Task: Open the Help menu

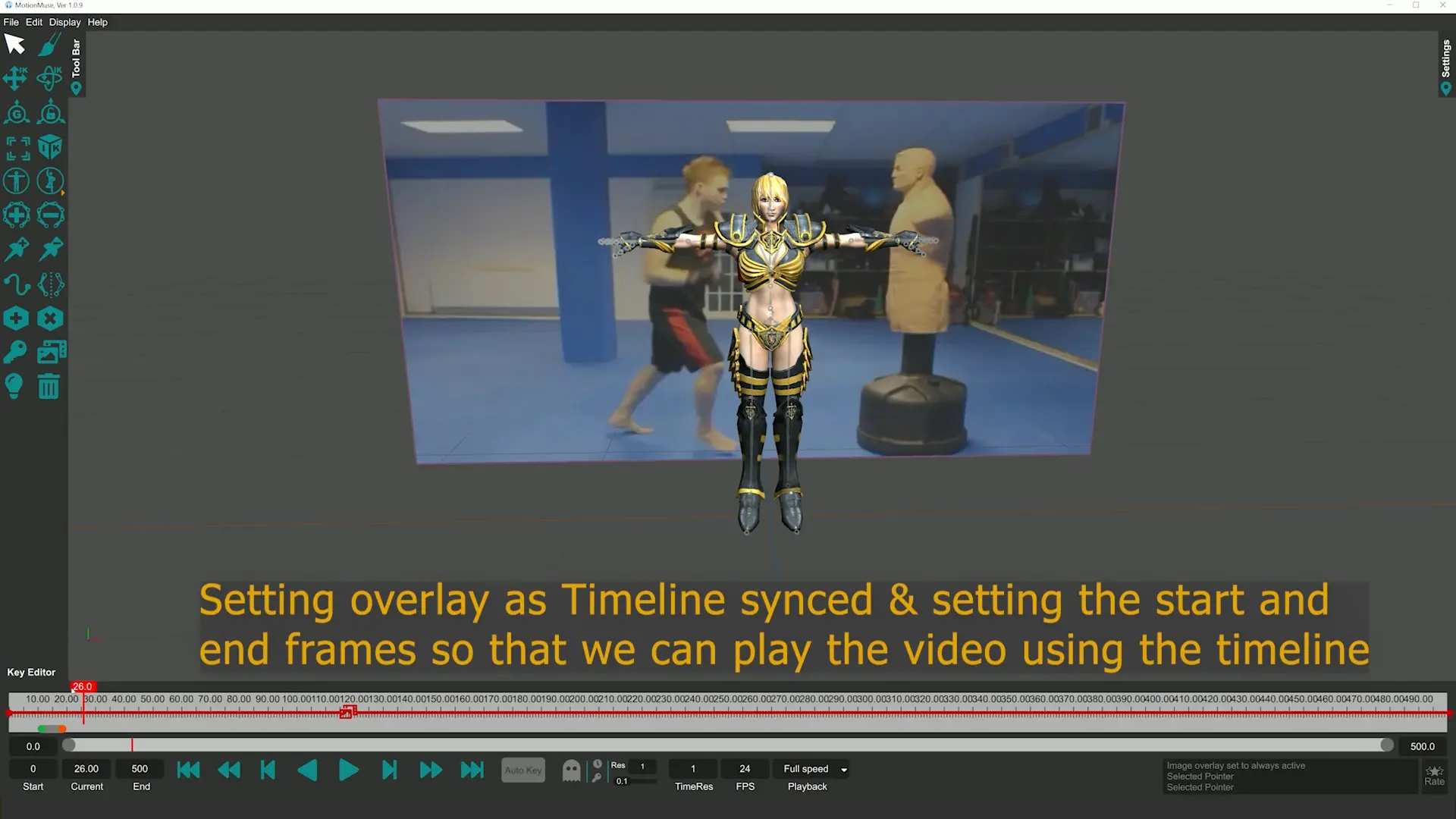Action: pos(98,22)
